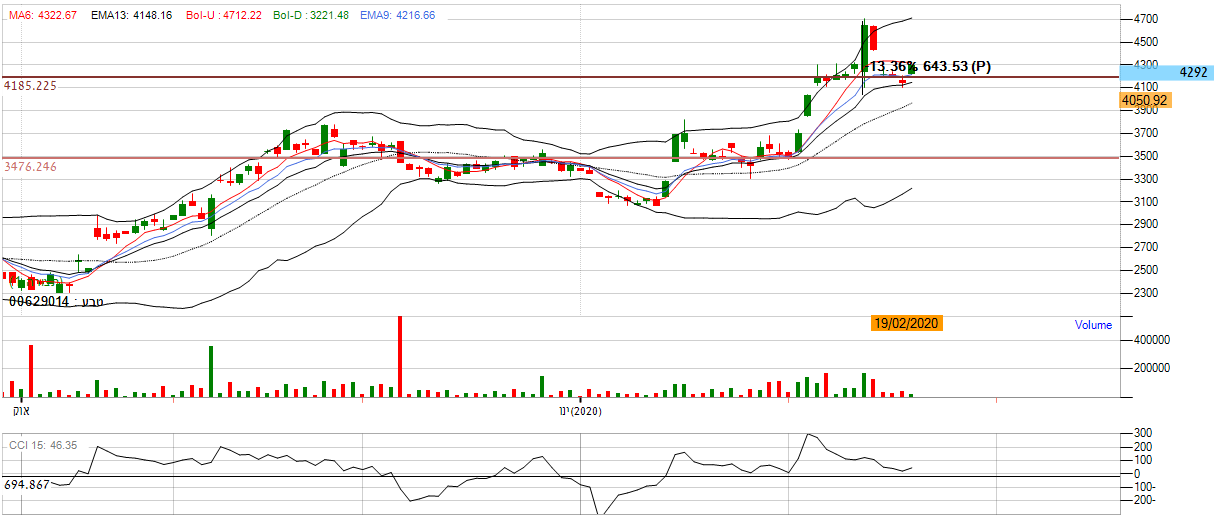Image resolution: width=1214 pixels, height=526 pixels.
Task: Click the blue Volume panel label
Action: [x=1092, y=325]
